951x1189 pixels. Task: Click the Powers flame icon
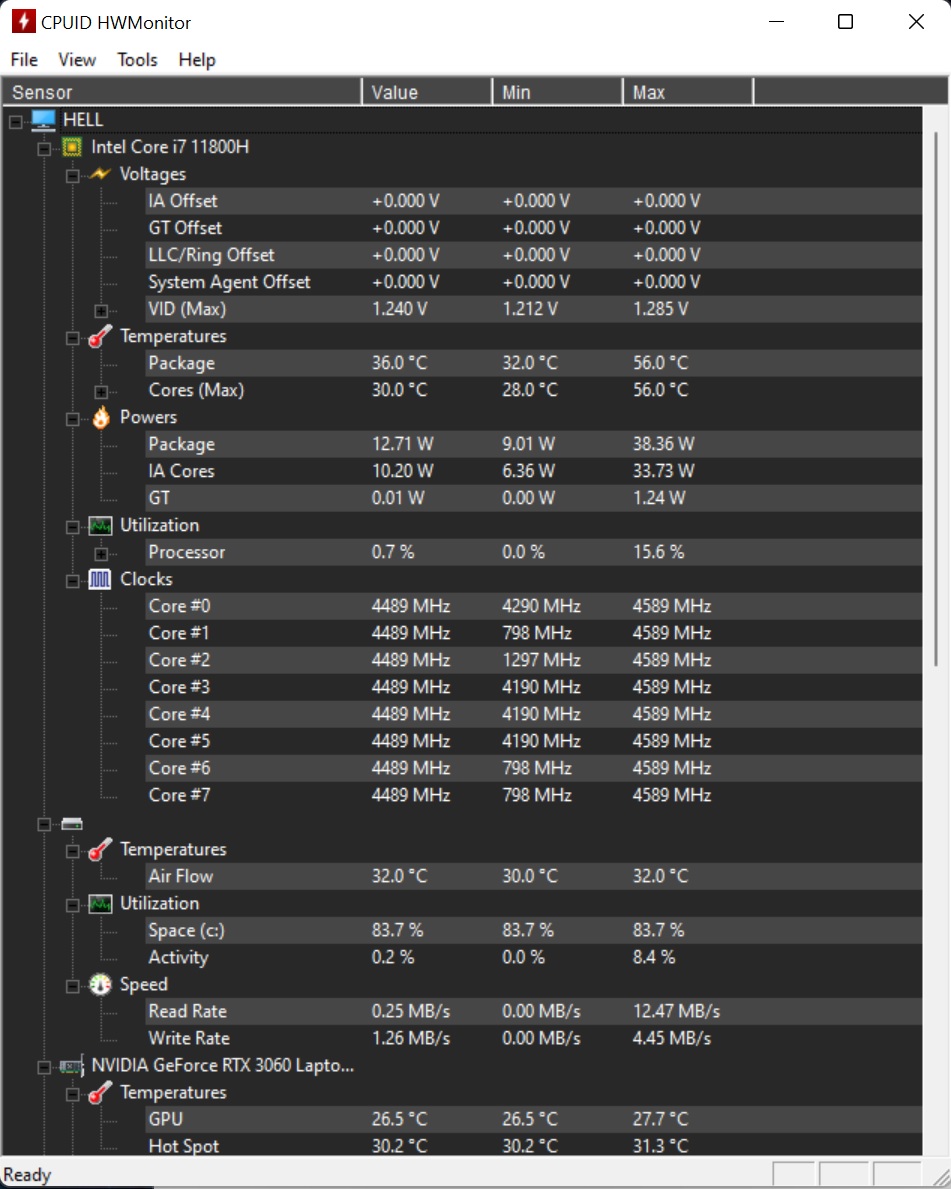[100, 417]
